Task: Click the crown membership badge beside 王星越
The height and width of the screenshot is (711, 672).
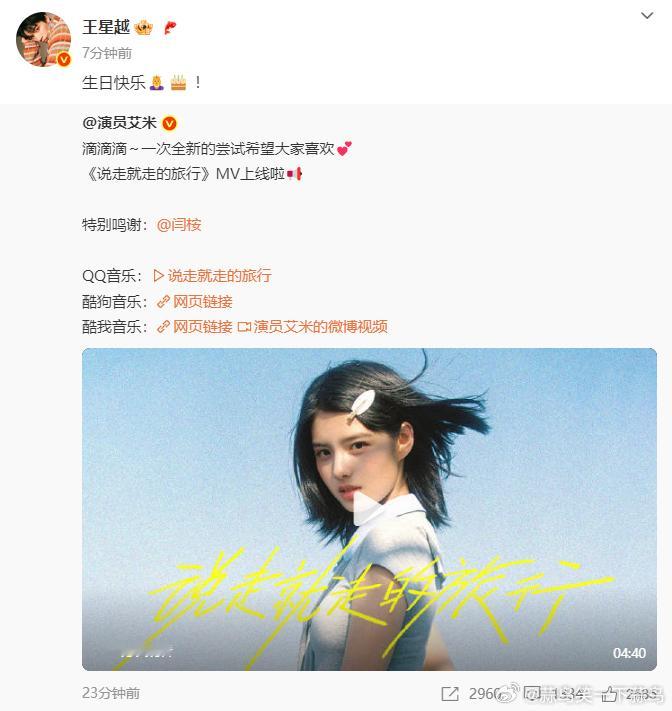Action: coord(143,28)
